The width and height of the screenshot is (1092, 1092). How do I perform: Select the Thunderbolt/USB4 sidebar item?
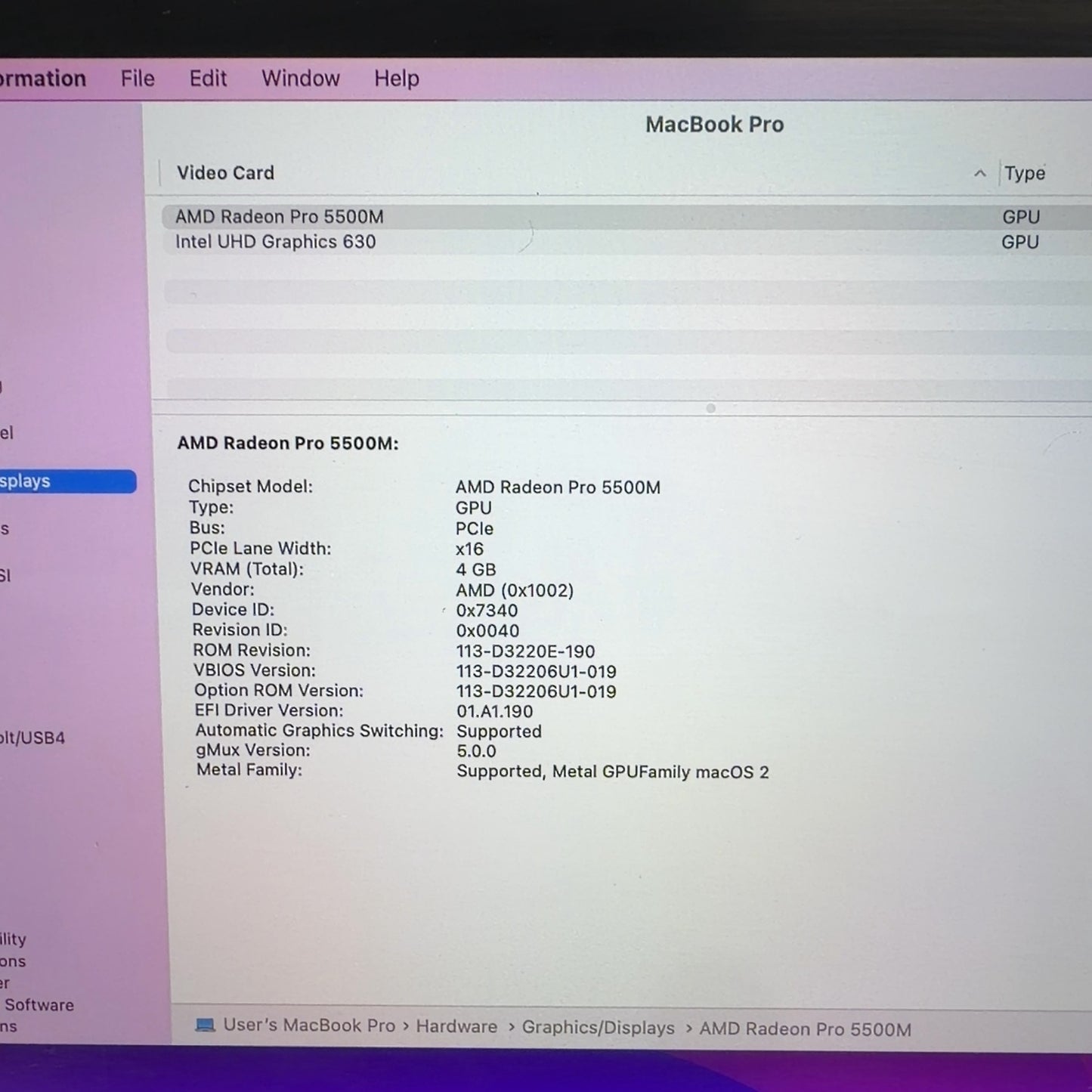coord(32,738)
